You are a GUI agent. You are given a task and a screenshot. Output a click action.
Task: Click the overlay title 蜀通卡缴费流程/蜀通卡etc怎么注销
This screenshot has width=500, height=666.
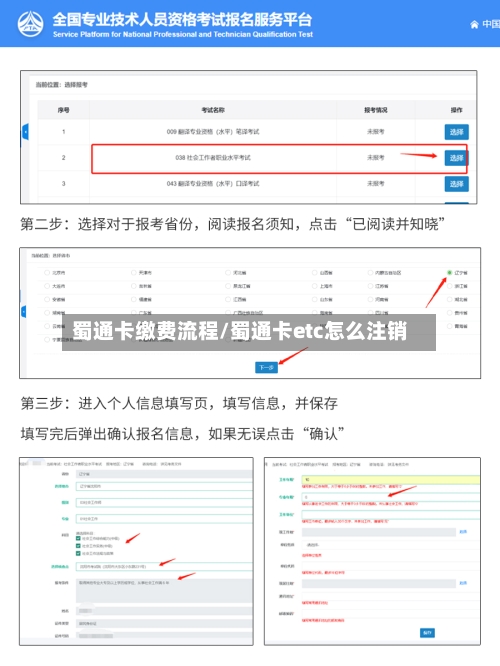click(x=240, y=331)
